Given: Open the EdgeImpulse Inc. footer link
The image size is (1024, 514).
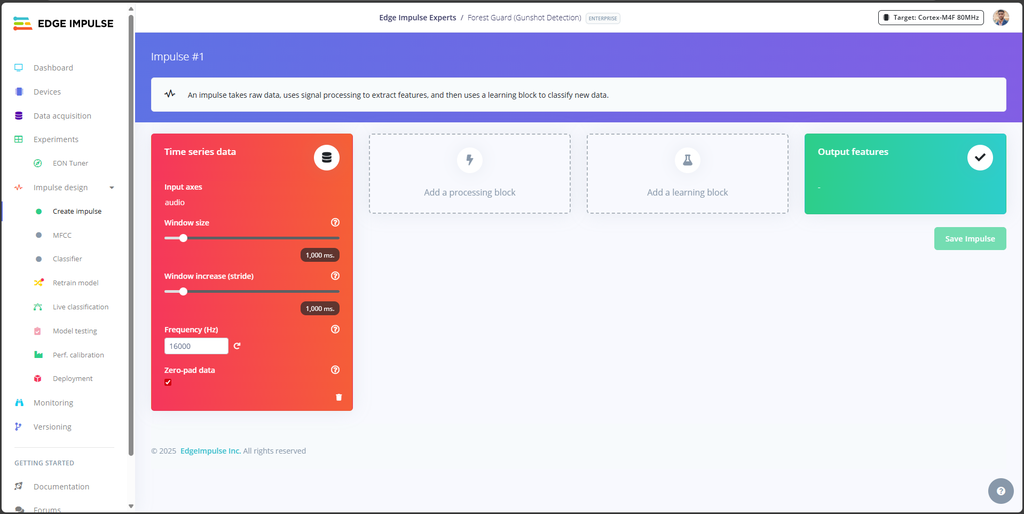Looking at the screenshot, I should coord(210,451).
